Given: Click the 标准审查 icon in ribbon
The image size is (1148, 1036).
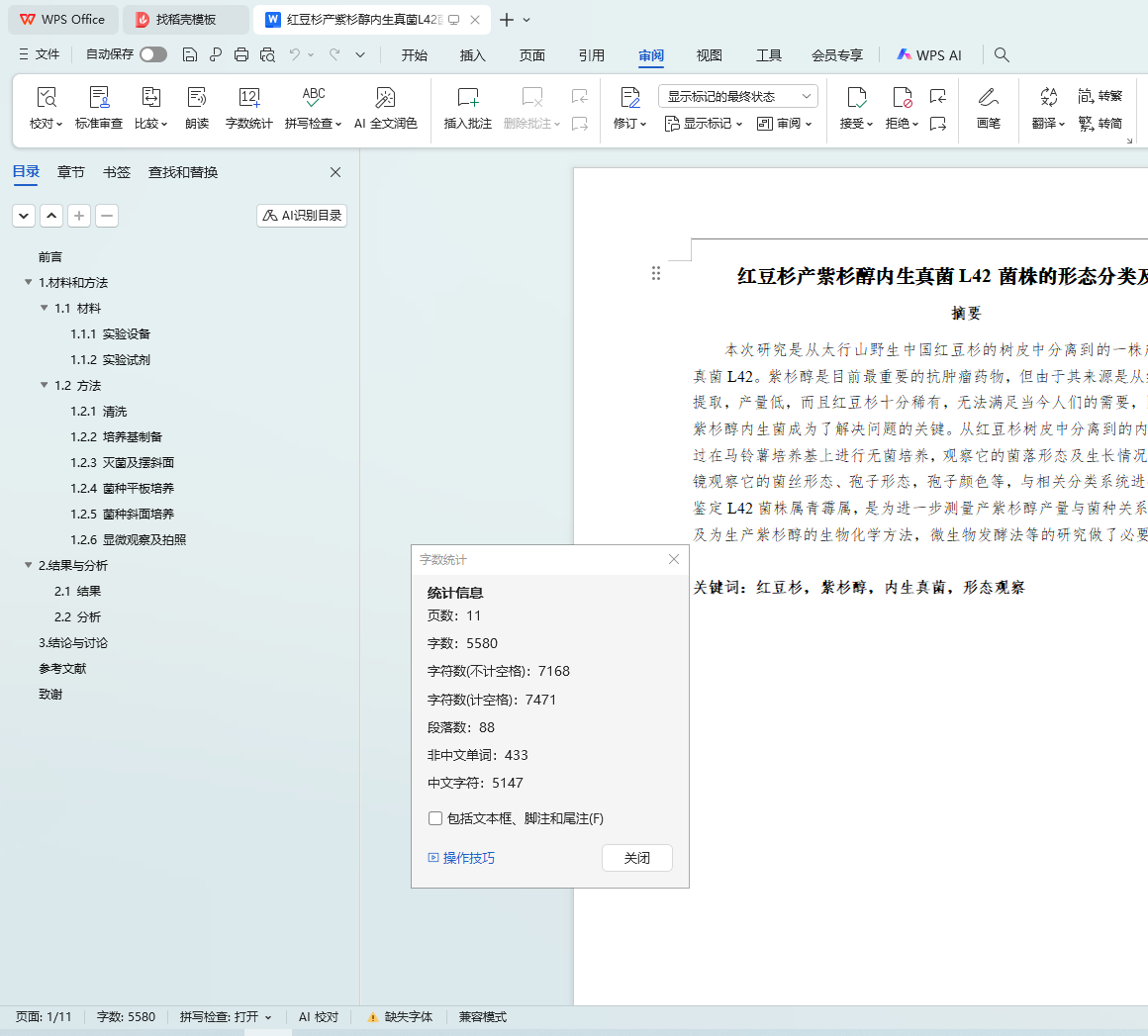Looking at the screenshot, I should pos(99,98).
